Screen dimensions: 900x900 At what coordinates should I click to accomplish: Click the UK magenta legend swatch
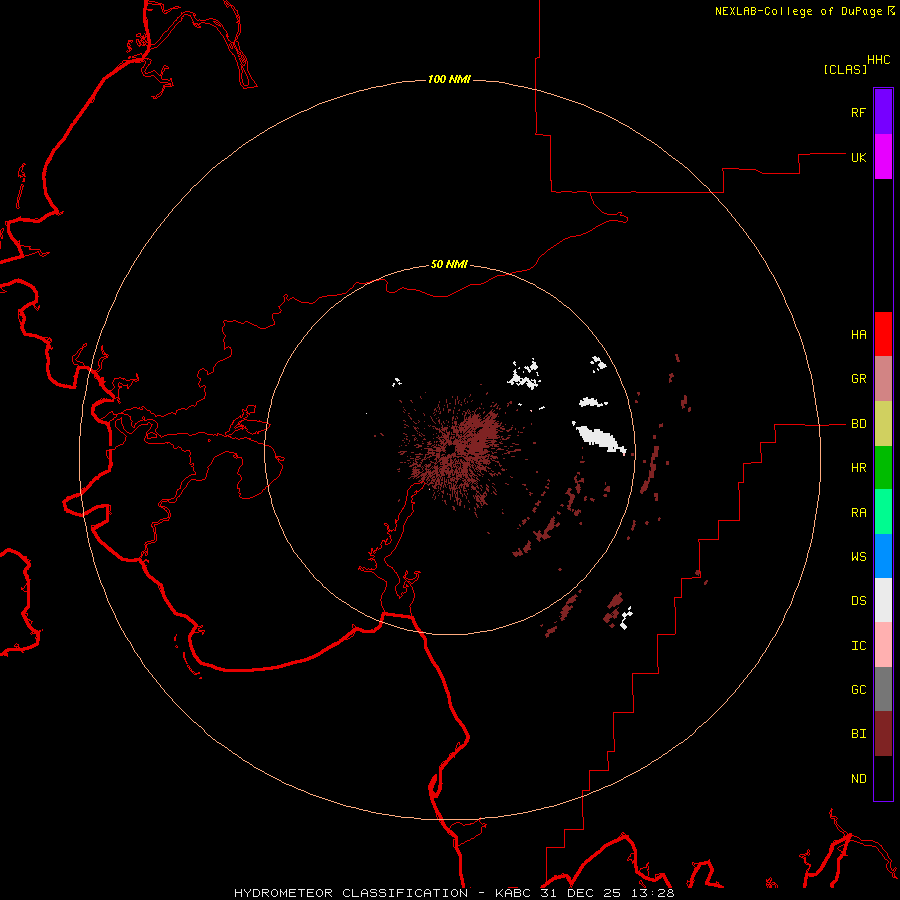[883, 157]
